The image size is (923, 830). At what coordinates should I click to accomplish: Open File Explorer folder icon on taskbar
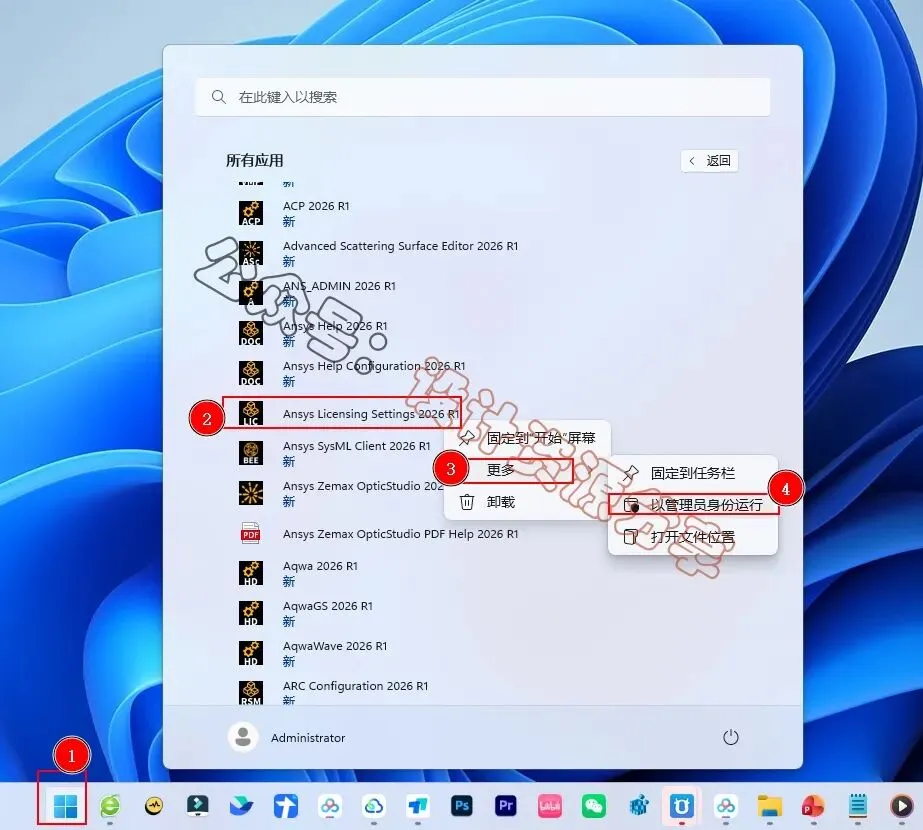pyautogui.click(x=769, y=806)
